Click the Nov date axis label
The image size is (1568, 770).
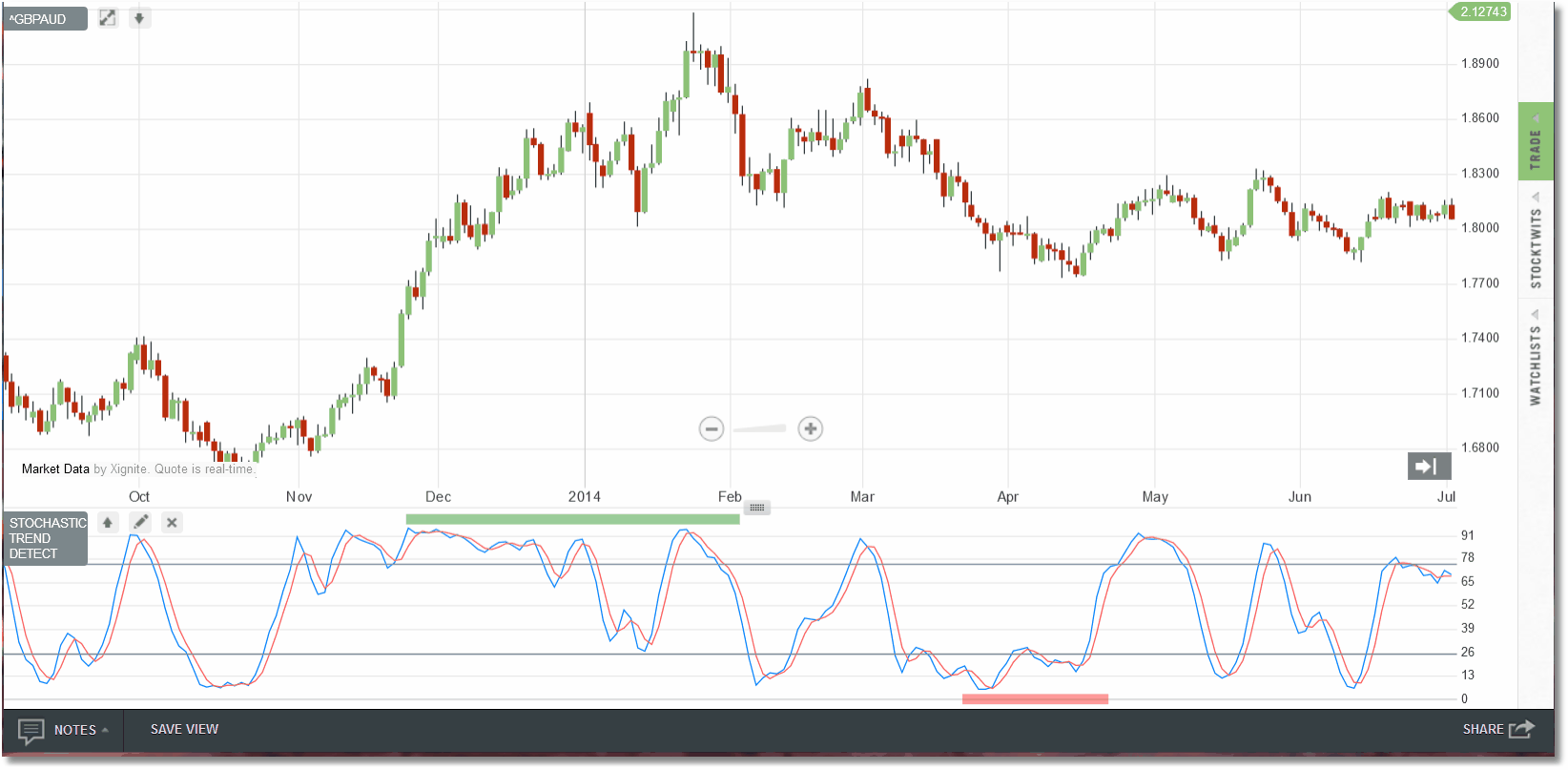pos(299,497)
